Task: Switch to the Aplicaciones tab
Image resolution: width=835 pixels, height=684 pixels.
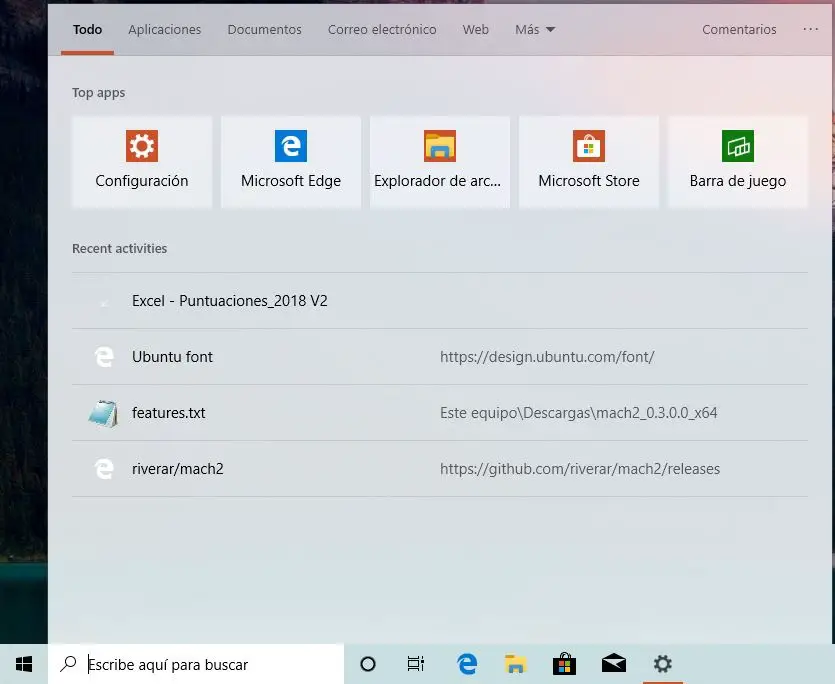Action: (x=165, y=30)
